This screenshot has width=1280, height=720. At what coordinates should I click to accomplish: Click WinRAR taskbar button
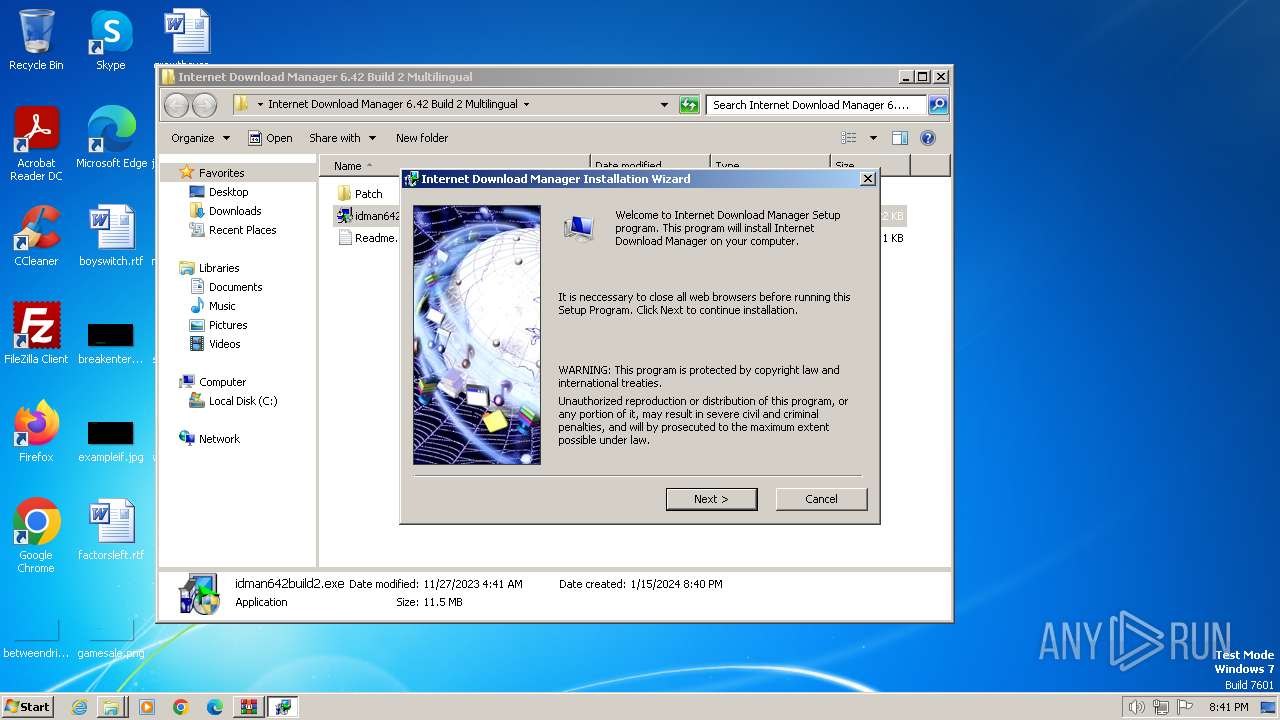(248, 707)
